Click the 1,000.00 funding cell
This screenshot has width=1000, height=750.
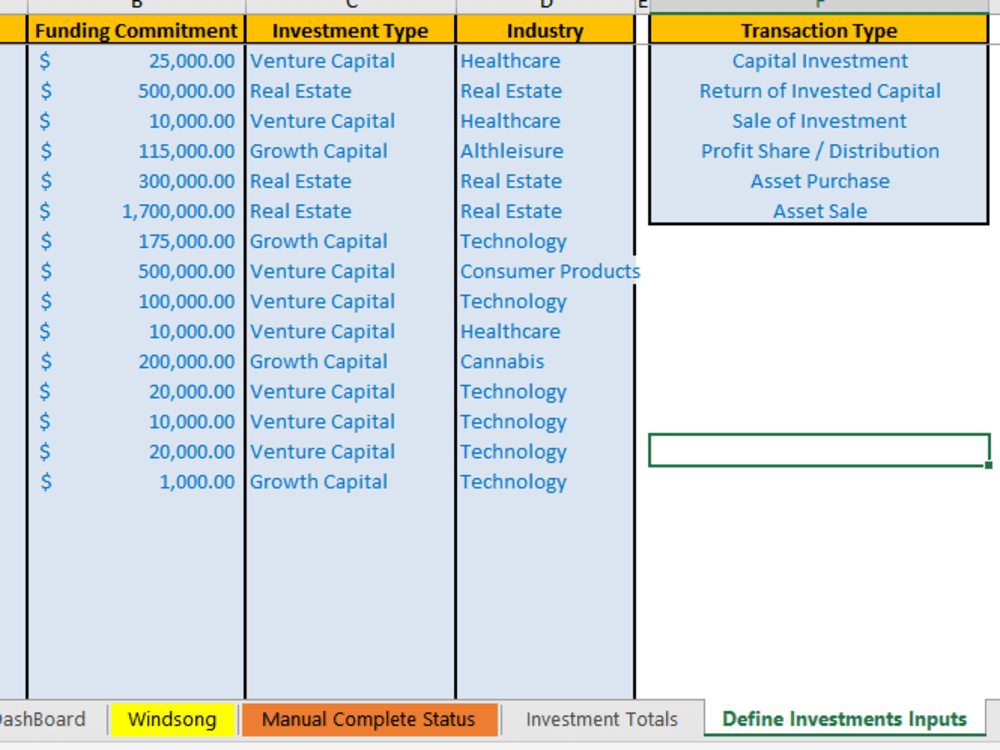point(136,482)
